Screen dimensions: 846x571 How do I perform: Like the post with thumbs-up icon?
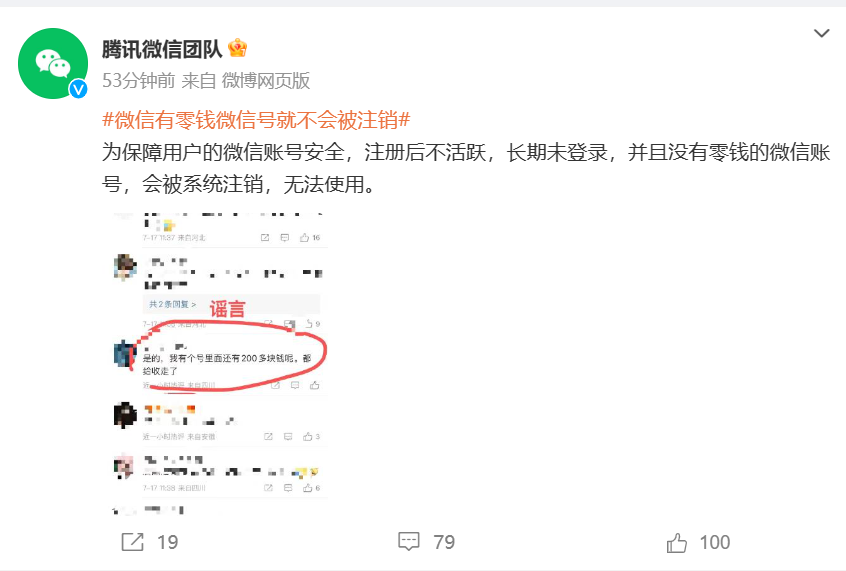click(677, 542)
